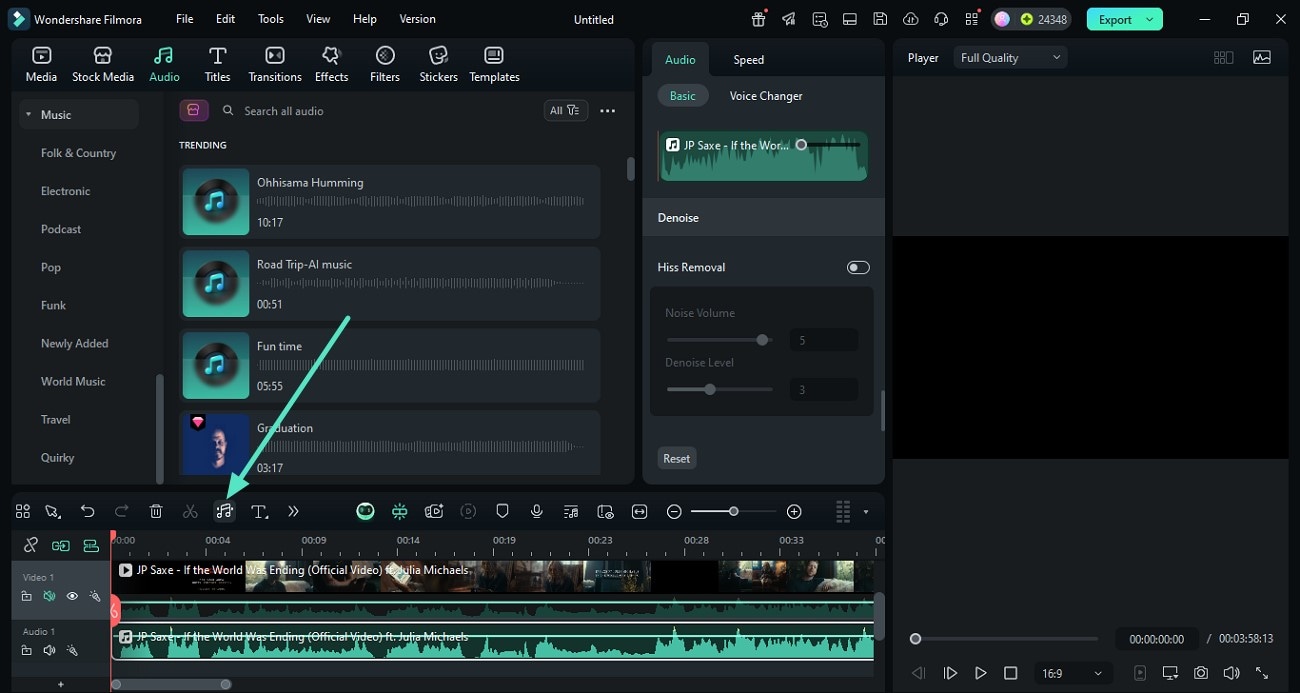This screenshot has height=693, width=1300.
Task: Select the Split scissors tool
Action: [190, 511]
